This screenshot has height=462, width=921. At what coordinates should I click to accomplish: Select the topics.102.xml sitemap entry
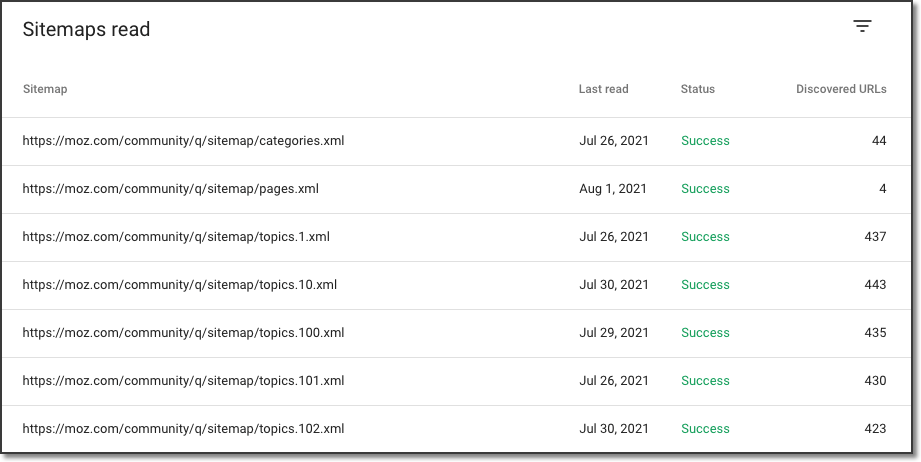coord(183,429)
